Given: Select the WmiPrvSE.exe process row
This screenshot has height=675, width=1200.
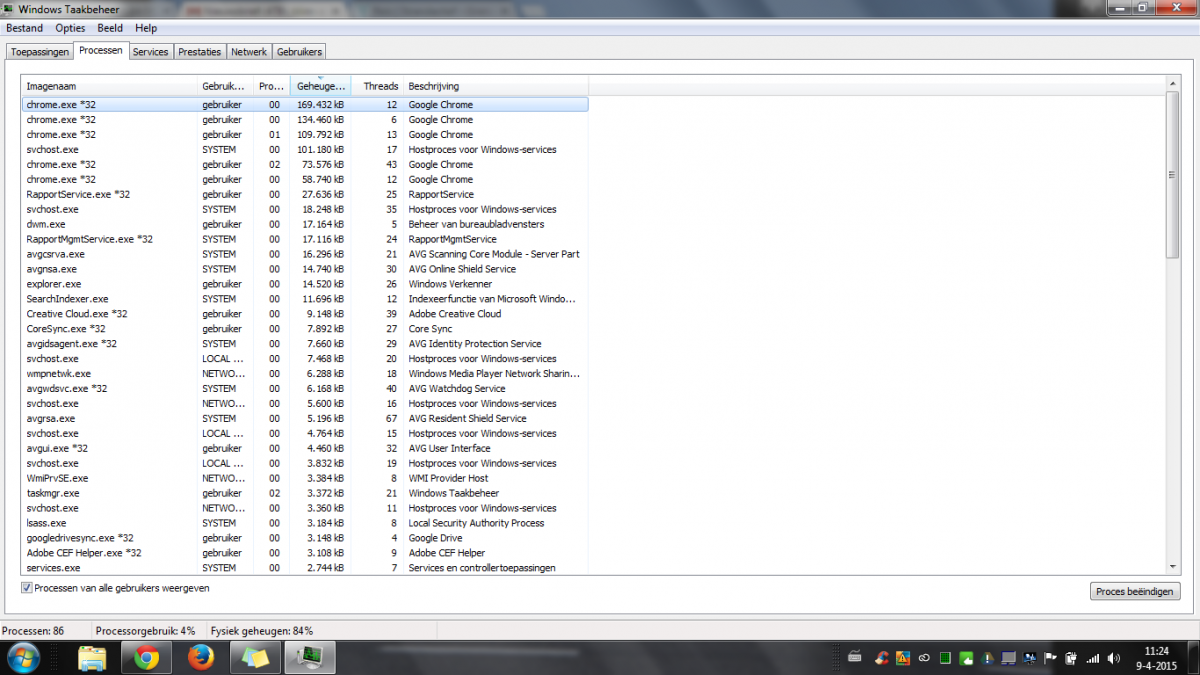Looking at the screenshot, I should pyautogui.click(x=305, y=478).
